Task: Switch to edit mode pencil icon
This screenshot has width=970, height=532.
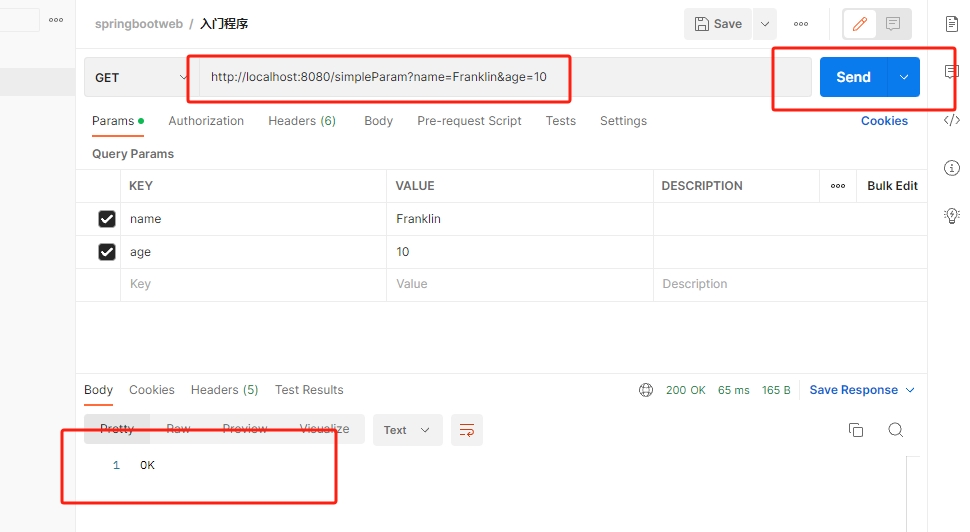Action: (860, 24)
